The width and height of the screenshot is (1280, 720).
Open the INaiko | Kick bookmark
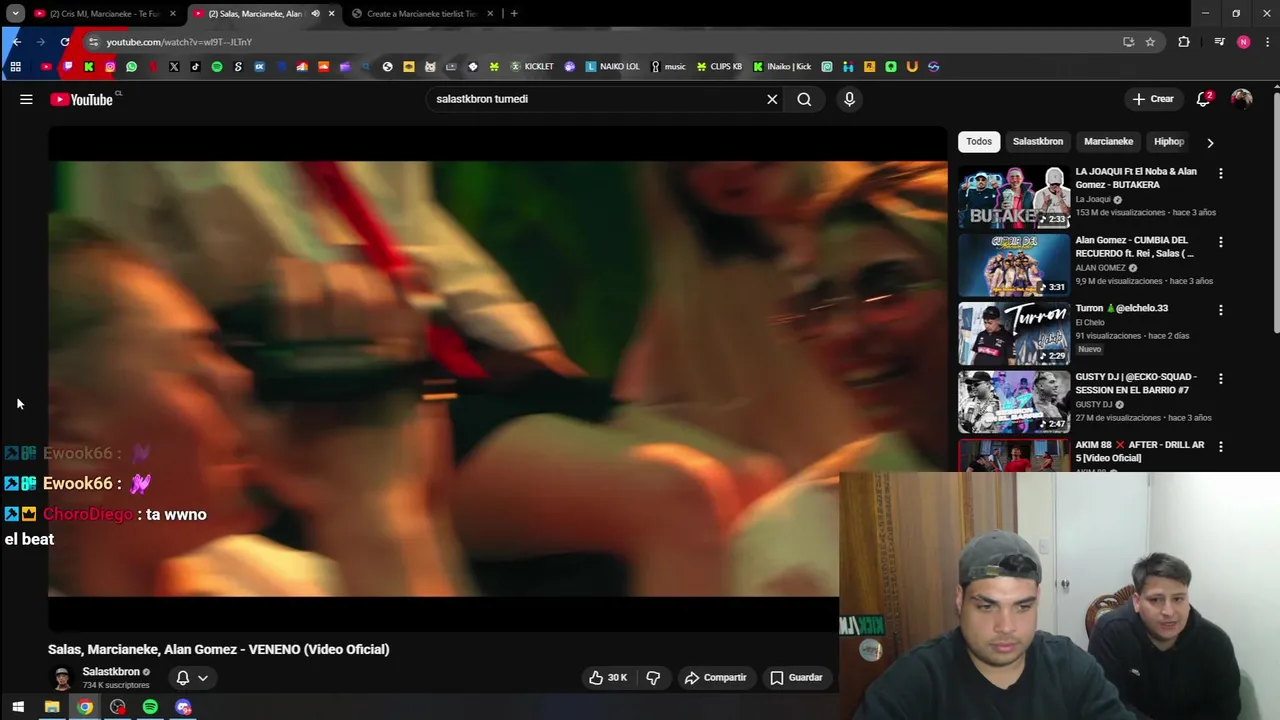pyautogui.click(x=782, y=67)
